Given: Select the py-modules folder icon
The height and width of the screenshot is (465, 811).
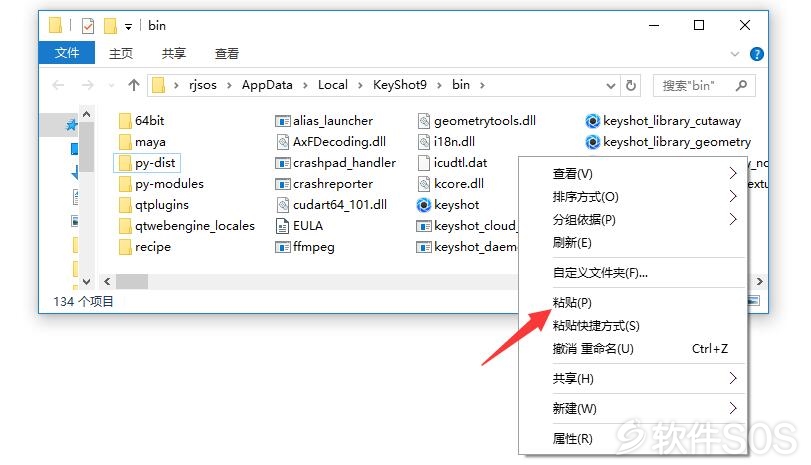Looking at the screenshot, I should pyautogui.click(x=125, y=184).
